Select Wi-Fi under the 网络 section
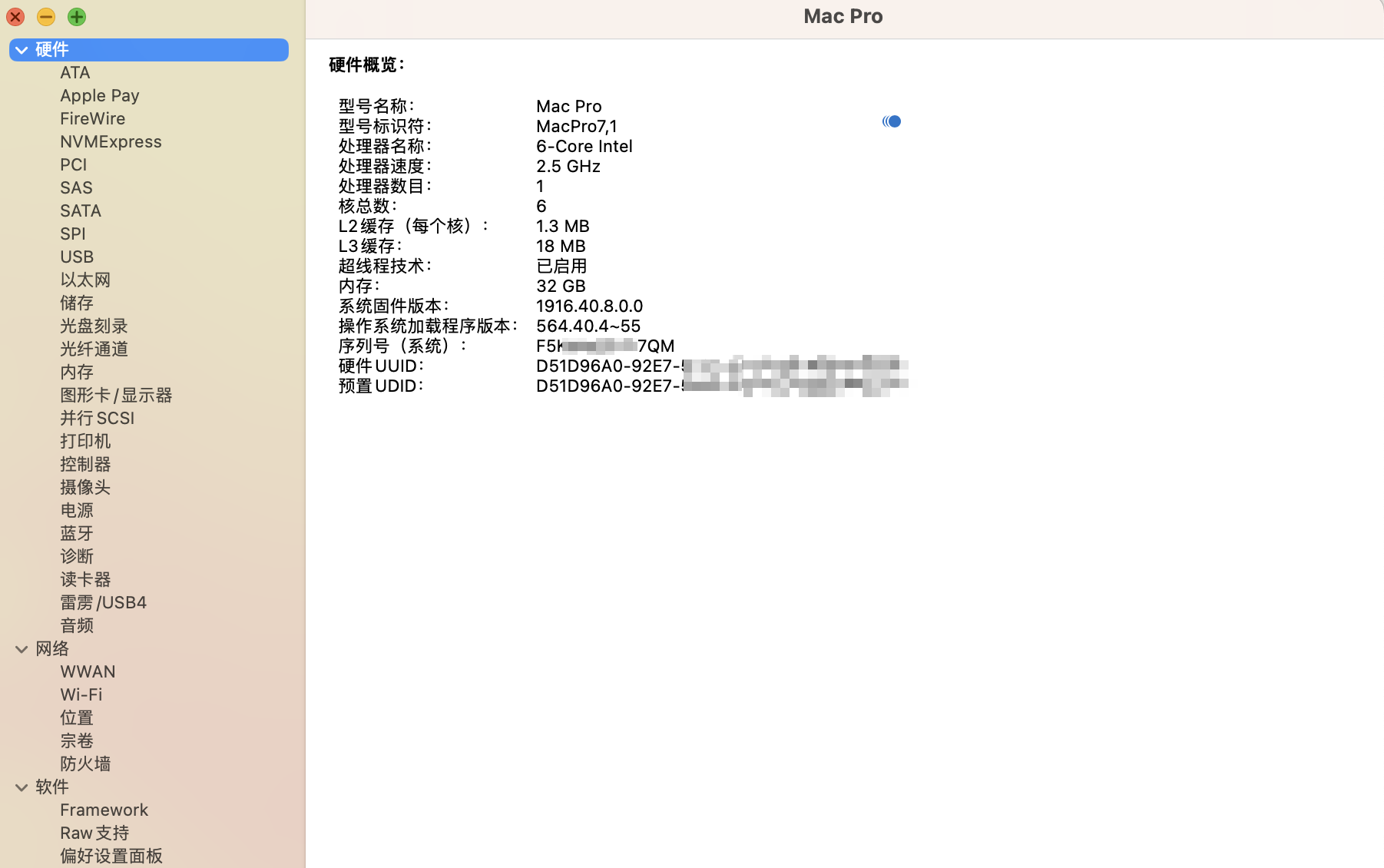Image resolution: width=1384 pixels, height=868 pixels. coord(81,694)
